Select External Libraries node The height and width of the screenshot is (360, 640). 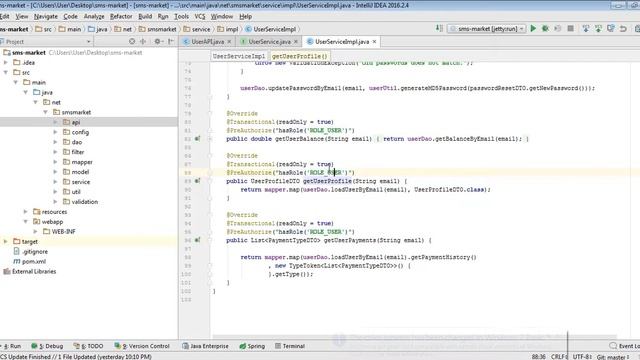point(34,271)
